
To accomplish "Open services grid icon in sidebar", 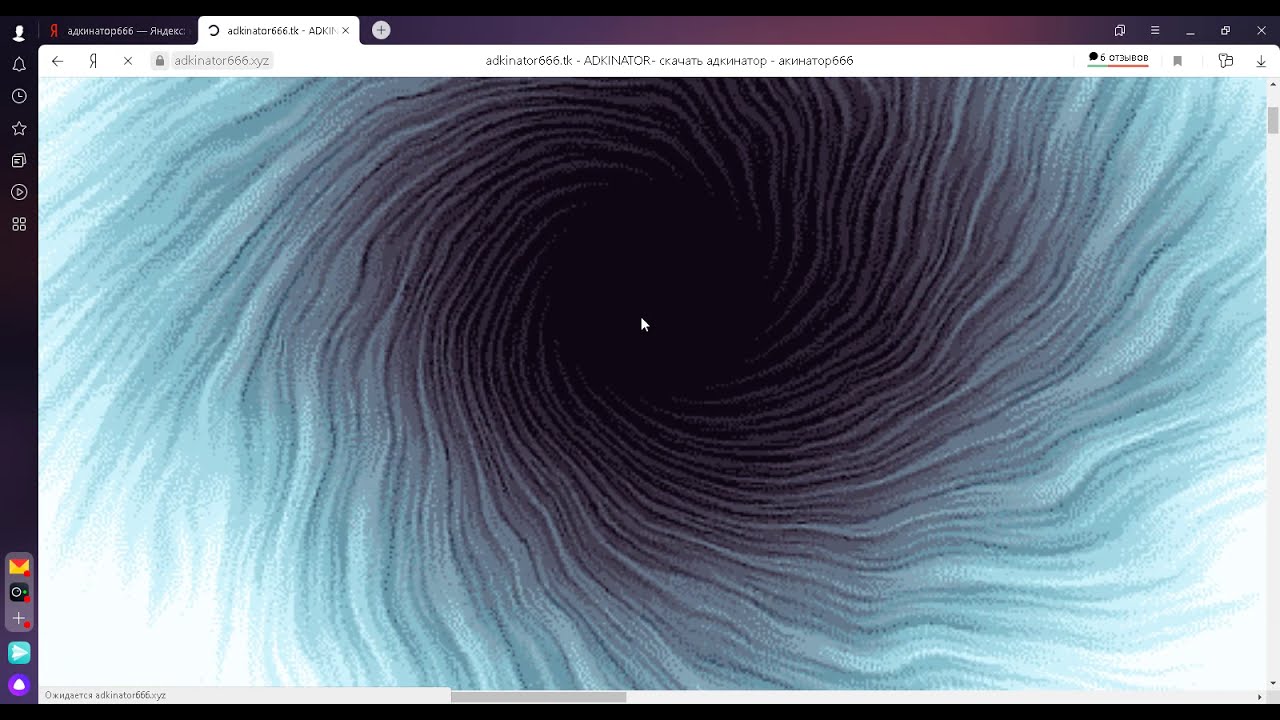I will click(x=19, y=224).
